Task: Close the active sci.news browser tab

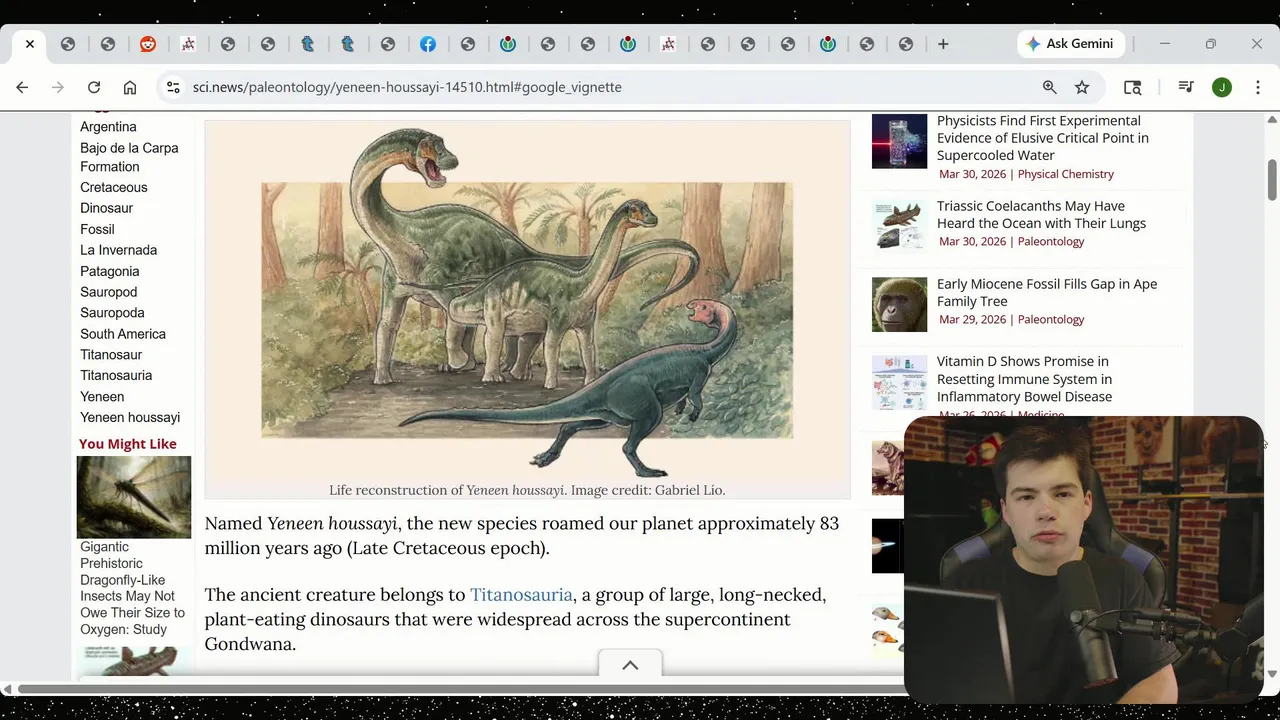Action: [30, 44]
